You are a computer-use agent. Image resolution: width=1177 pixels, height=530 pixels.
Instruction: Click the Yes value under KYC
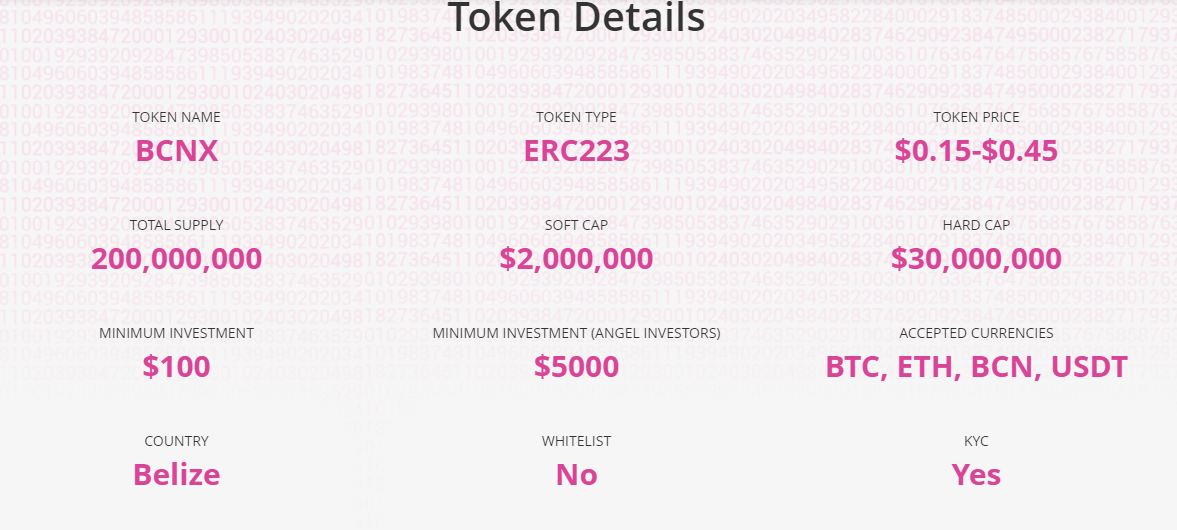[976, 474]
